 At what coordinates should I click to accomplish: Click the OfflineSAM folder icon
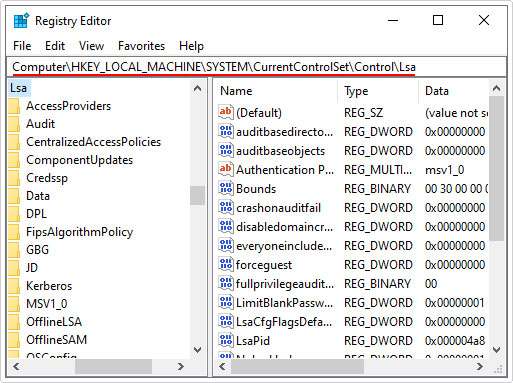[x=14, y=340]
